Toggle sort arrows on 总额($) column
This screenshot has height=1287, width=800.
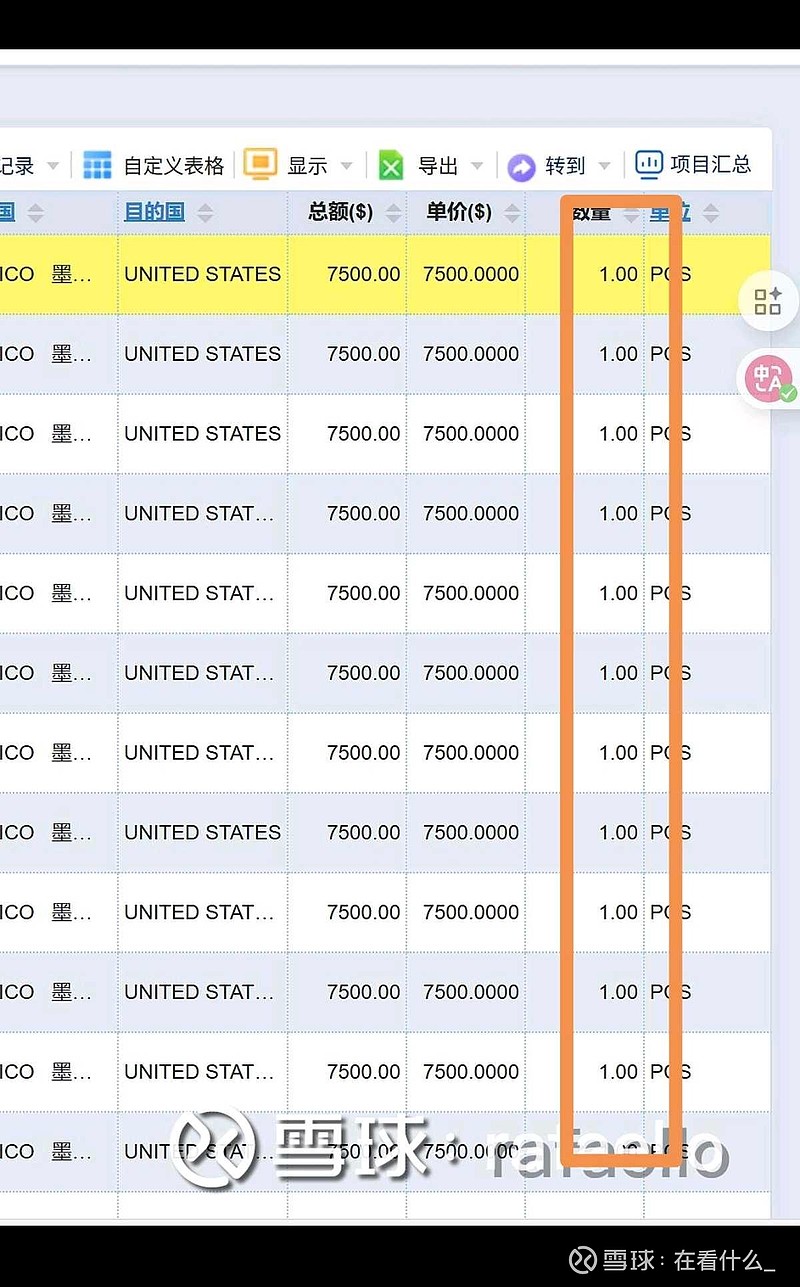394,213
